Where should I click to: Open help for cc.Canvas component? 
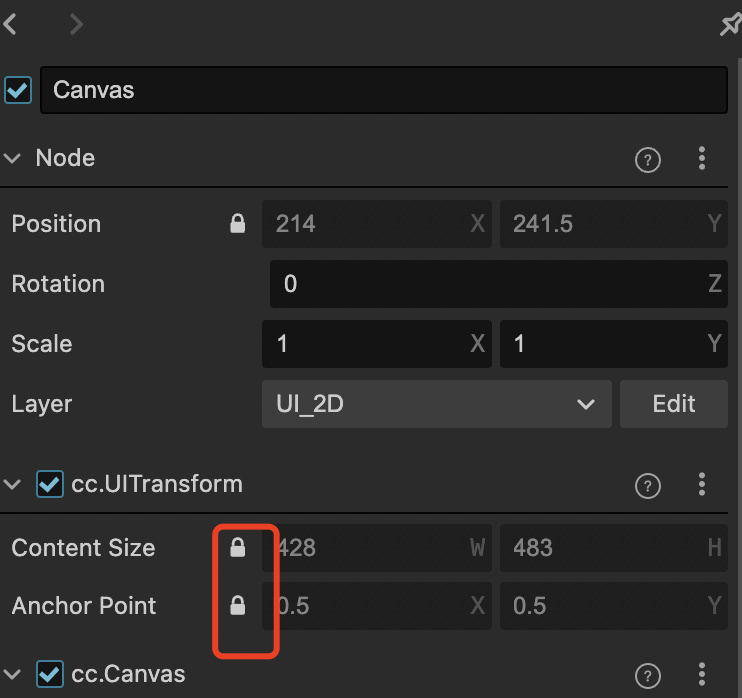pyautogui.click(x=648, y=676)
